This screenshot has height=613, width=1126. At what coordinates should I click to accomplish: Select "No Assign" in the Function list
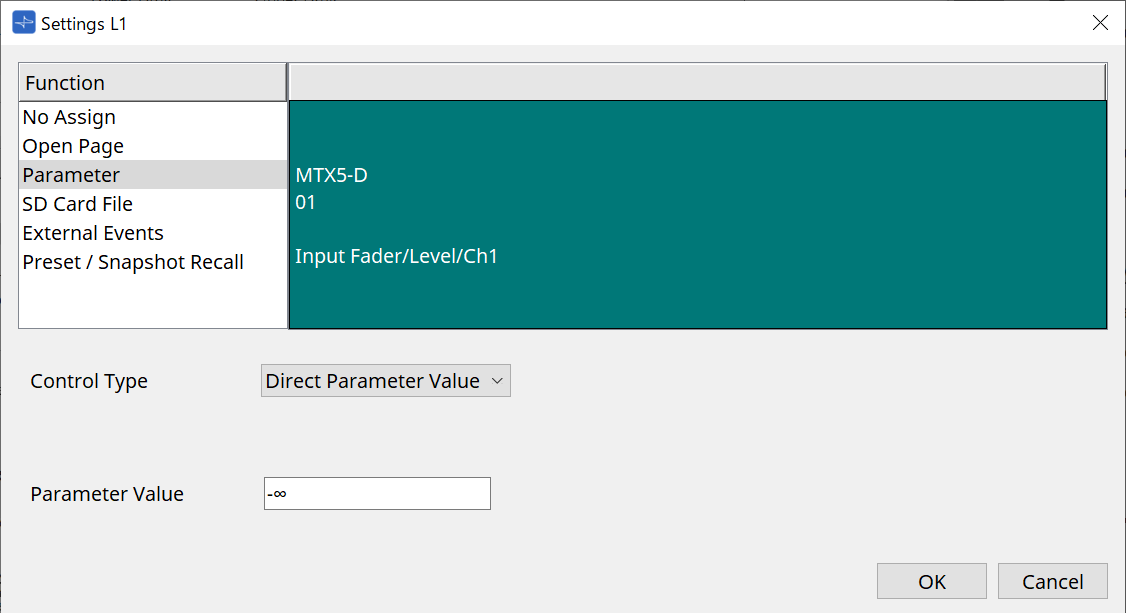(x=69, y=117)
